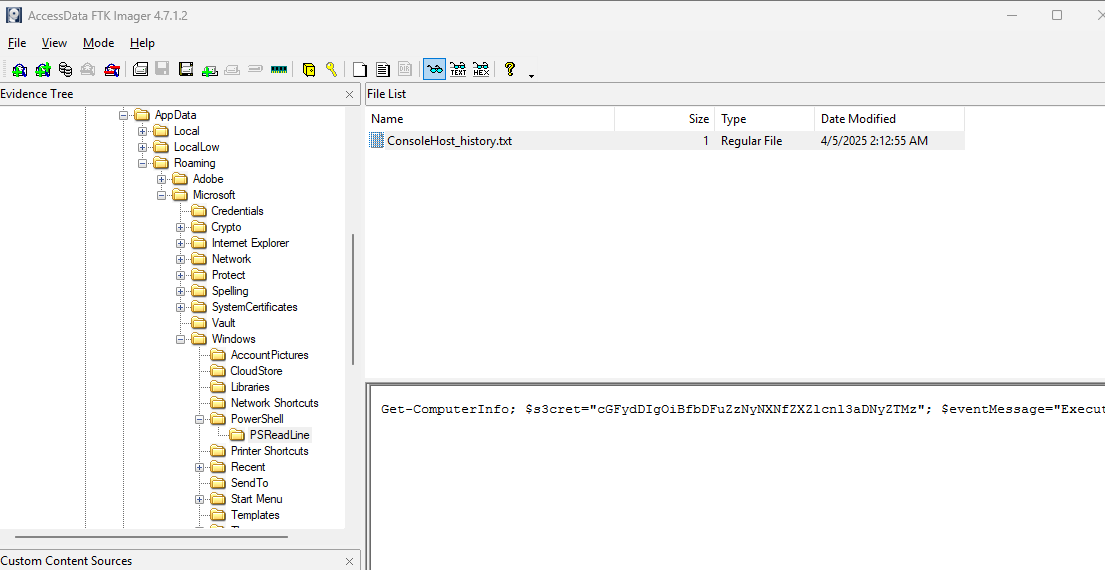The image size is (1105, 570).
Task: Expand the Crypto folder node
Action: [180, 227]
